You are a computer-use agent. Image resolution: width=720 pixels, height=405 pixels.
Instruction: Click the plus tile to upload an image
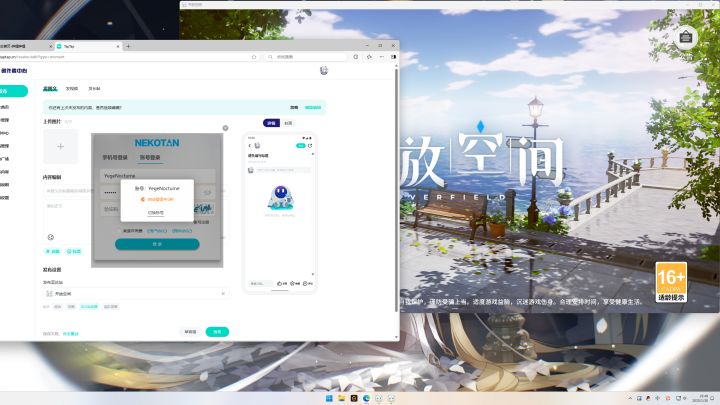[x=61, y=146]
